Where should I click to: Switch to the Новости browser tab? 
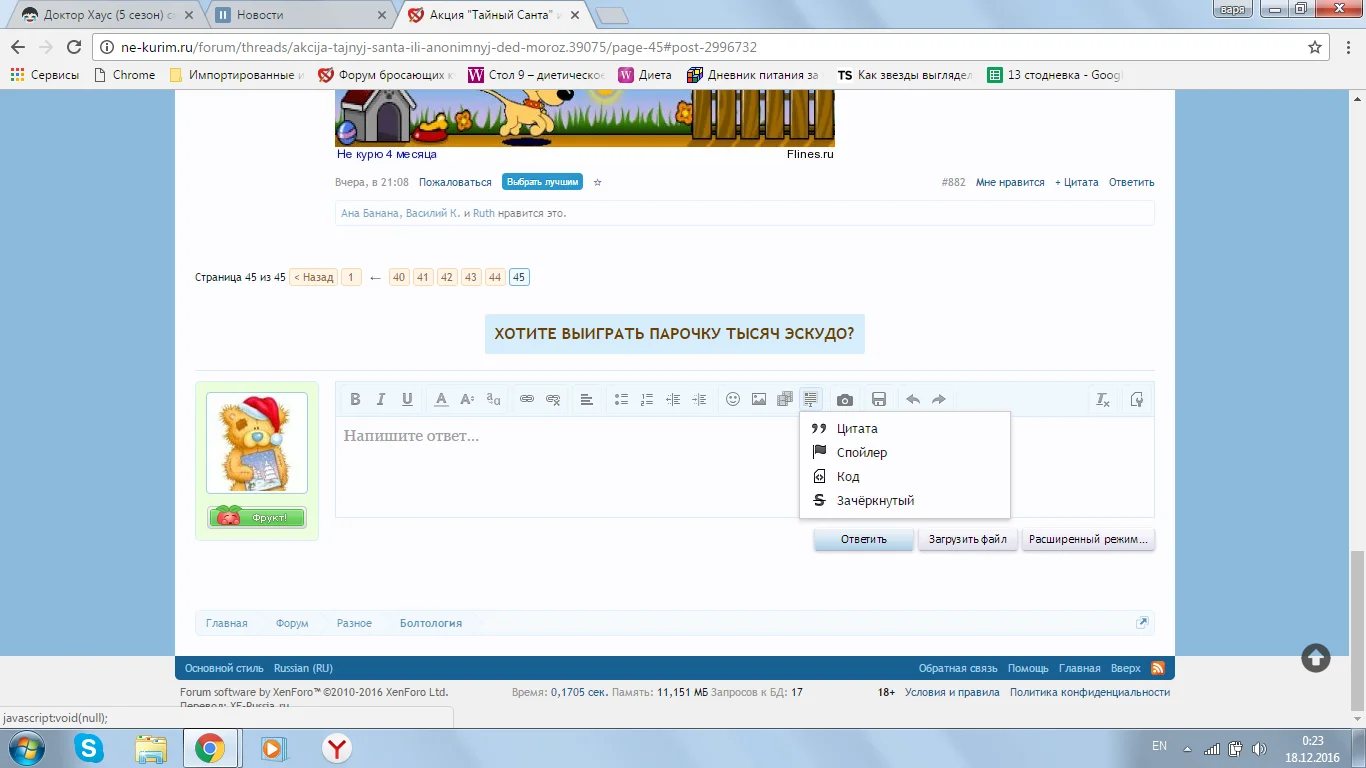tap(300, 15)
